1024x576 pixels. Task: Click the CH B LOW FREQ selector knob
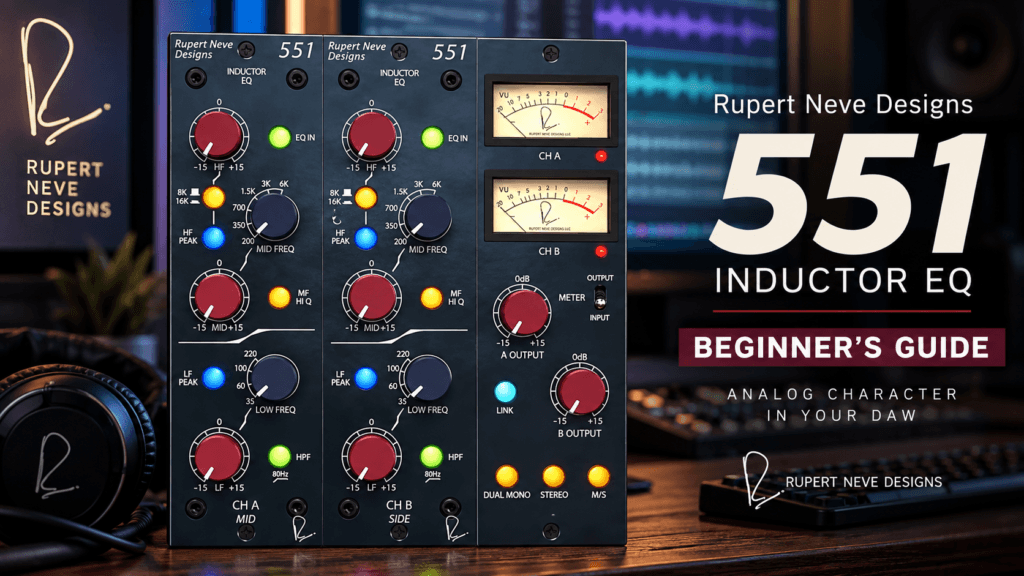pos(426,377)
